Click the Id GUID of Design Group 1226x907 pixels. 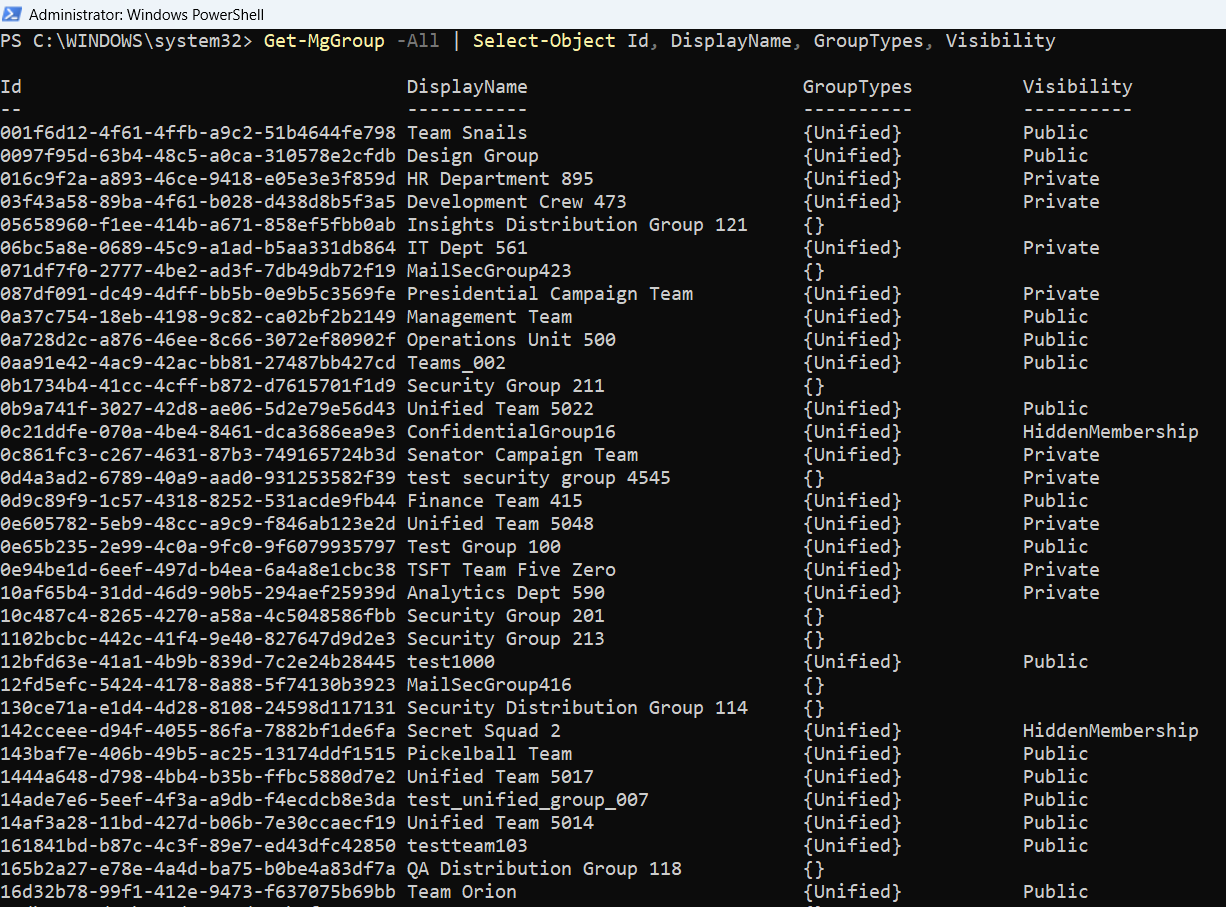[198, 156]
